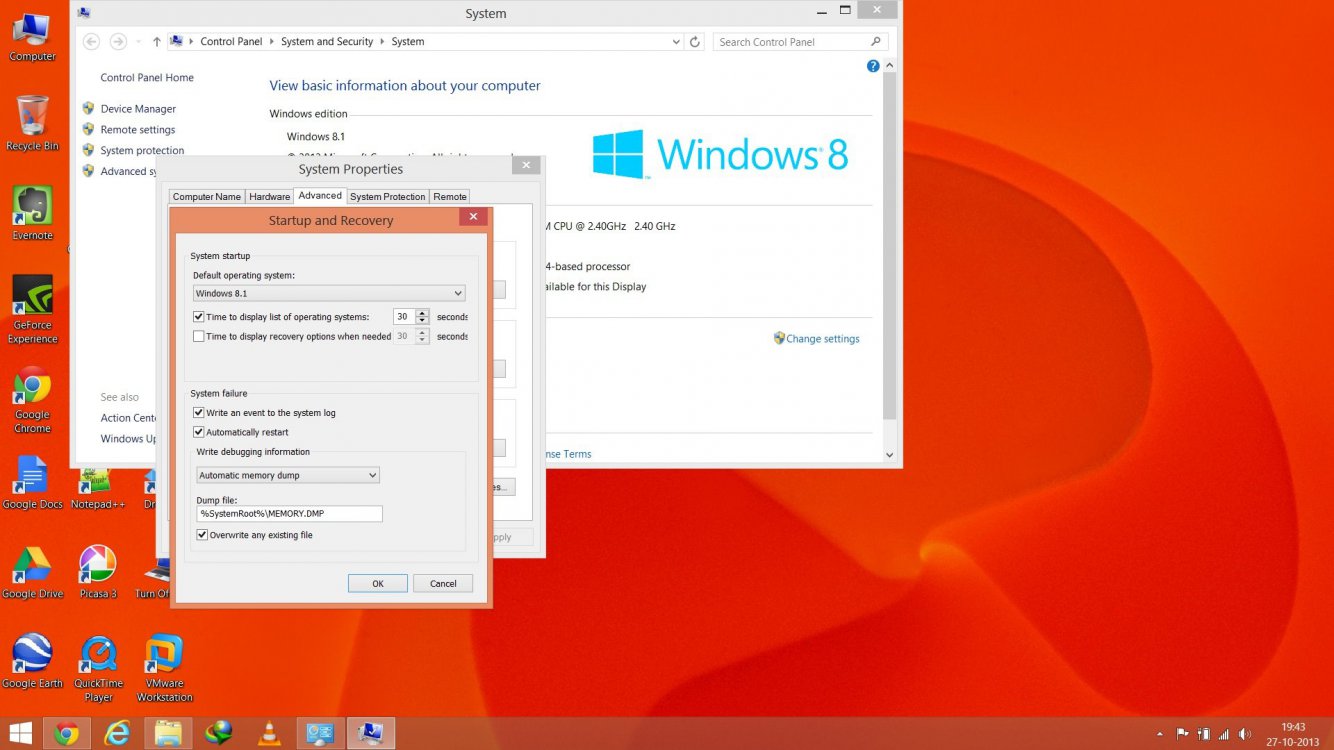The image size is (1334, 750).
Task: Click the Change settings link
Action: 822,339
